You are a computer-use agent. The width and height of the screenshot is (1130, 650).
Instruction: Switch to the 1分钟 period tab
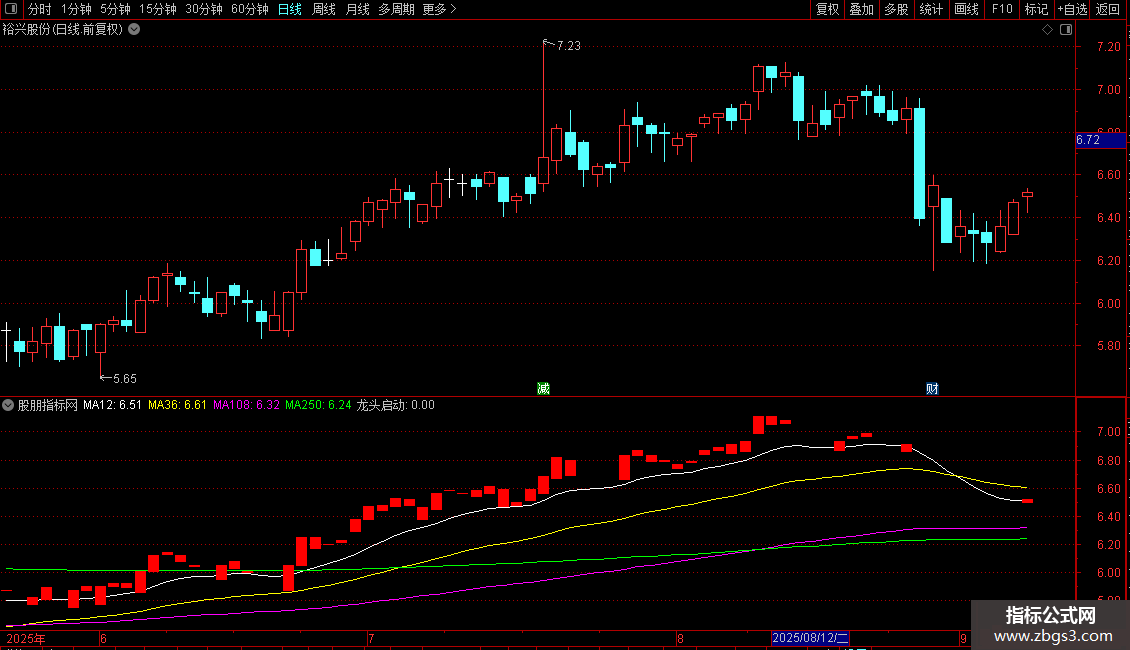coord(76,9)
